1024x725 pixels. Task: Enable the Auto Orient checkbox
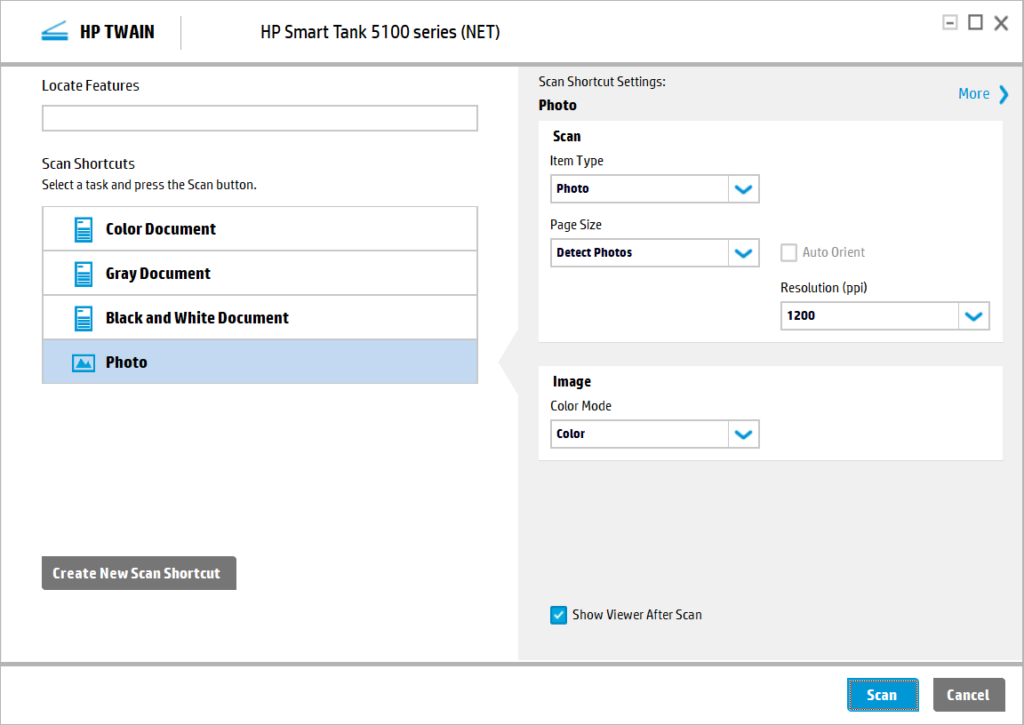789,253
